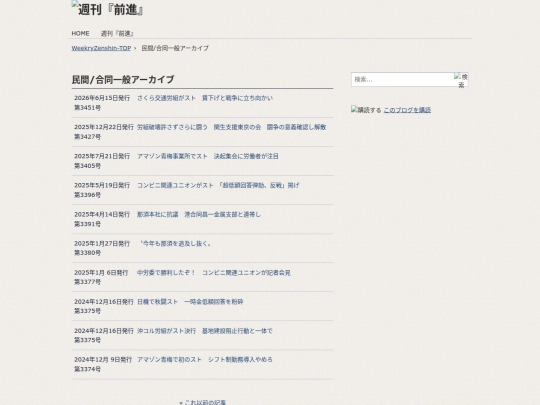
Task: Open article 日機で秋闘スト
Action: (x=190, y=302)
